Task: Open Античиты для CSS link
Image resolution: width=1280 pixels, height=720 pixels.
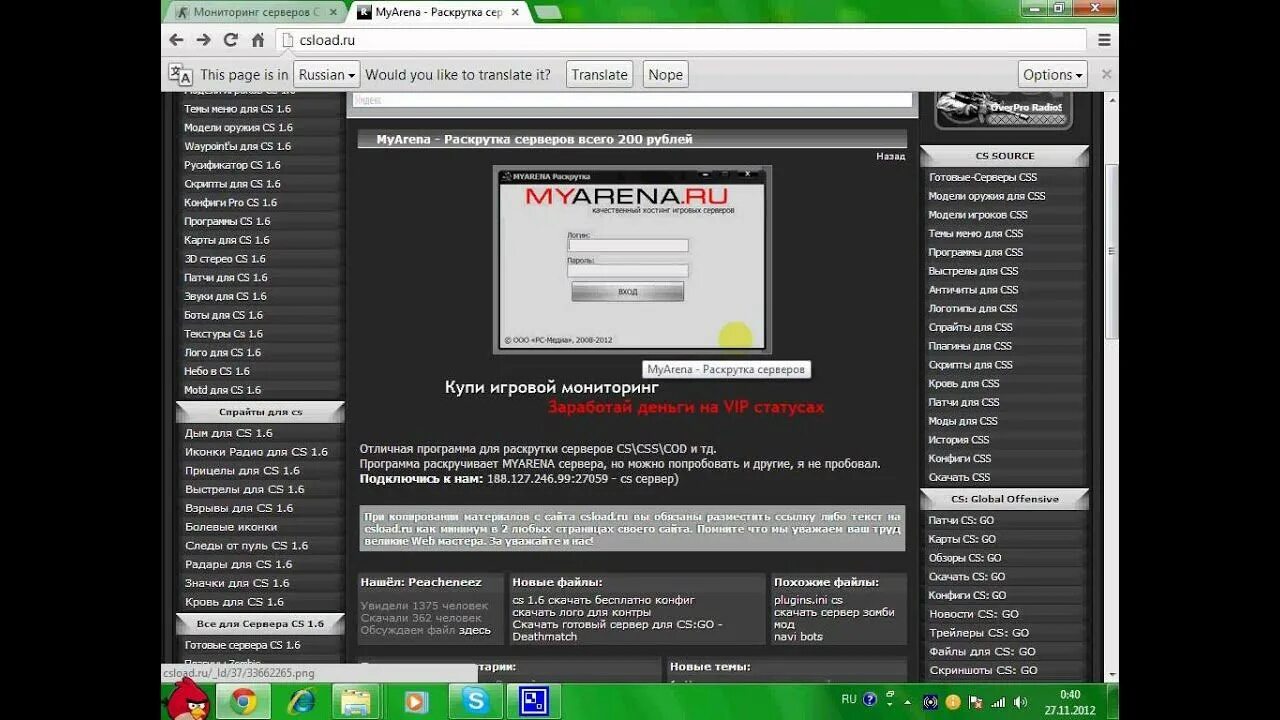Action: (972, 290)
